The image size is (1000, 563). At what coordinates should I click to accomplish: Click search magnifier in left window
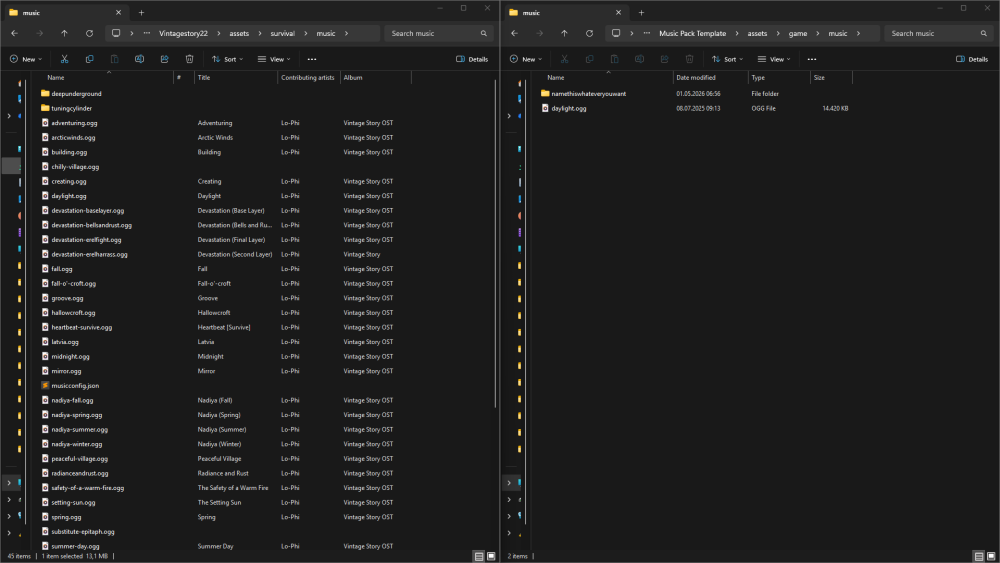point(483,33)
